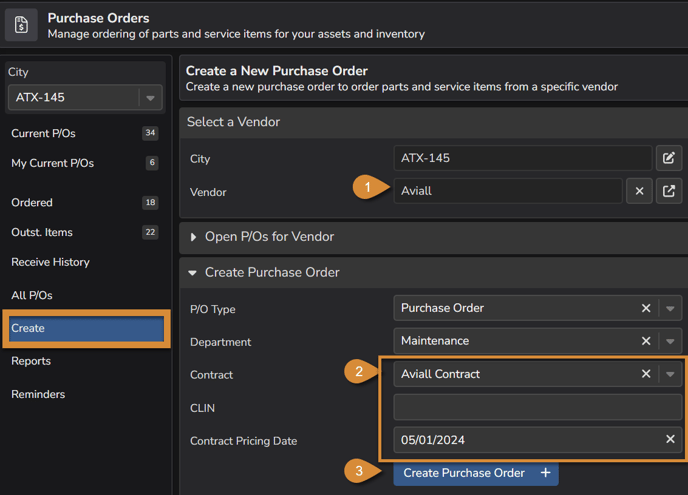
Task: Open the Department dropdown arrow
Action: coord(670,341)
